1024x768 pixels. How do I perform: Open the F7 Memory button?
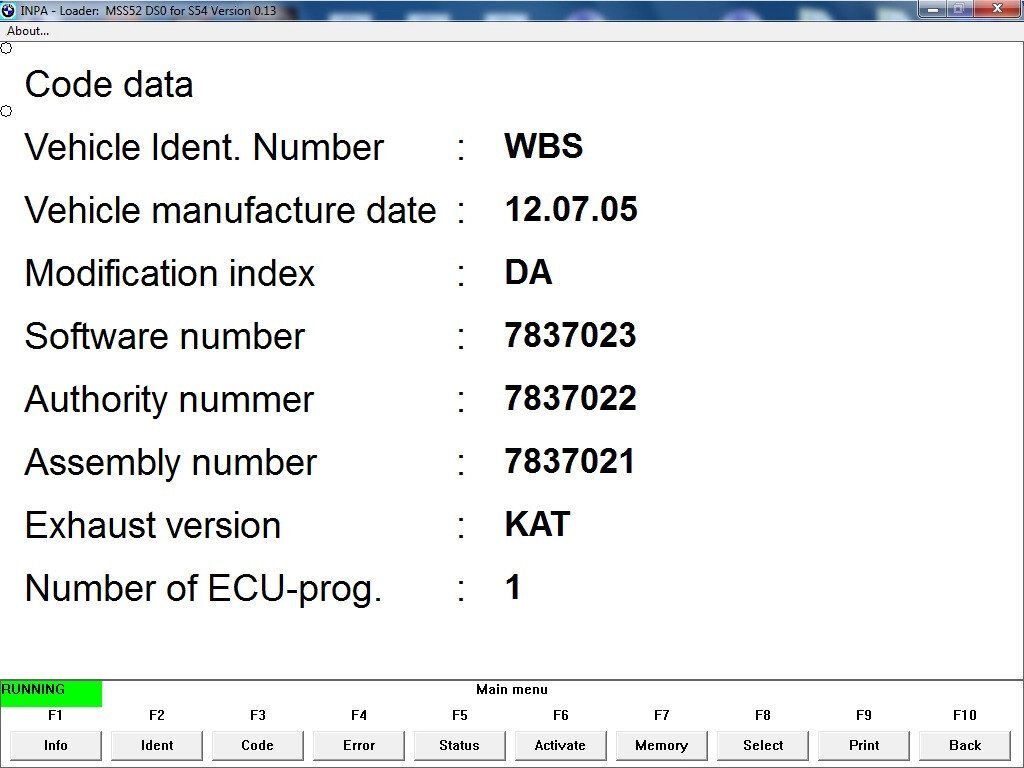661,745
